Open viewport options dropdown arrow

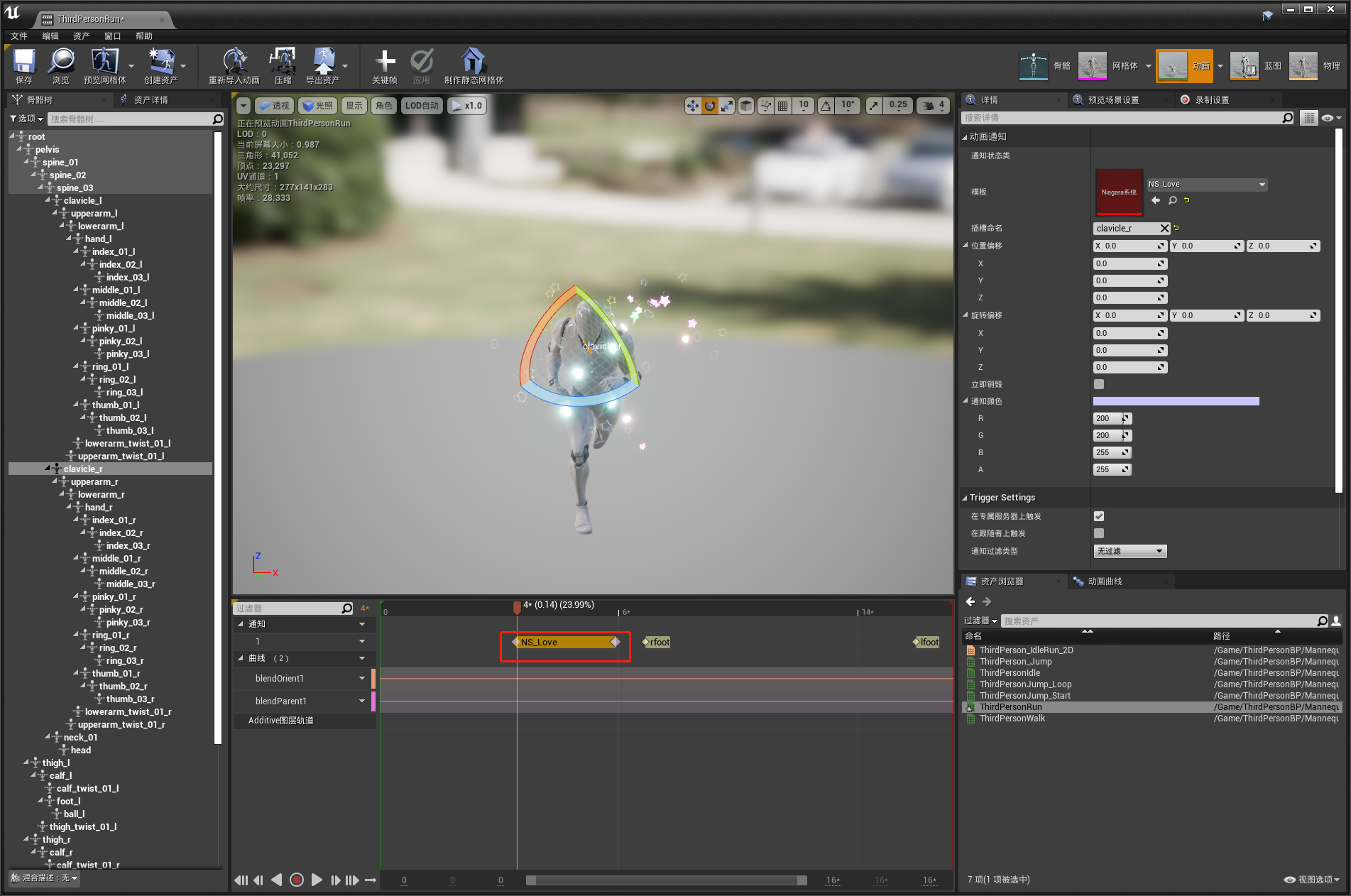point(244,106)
